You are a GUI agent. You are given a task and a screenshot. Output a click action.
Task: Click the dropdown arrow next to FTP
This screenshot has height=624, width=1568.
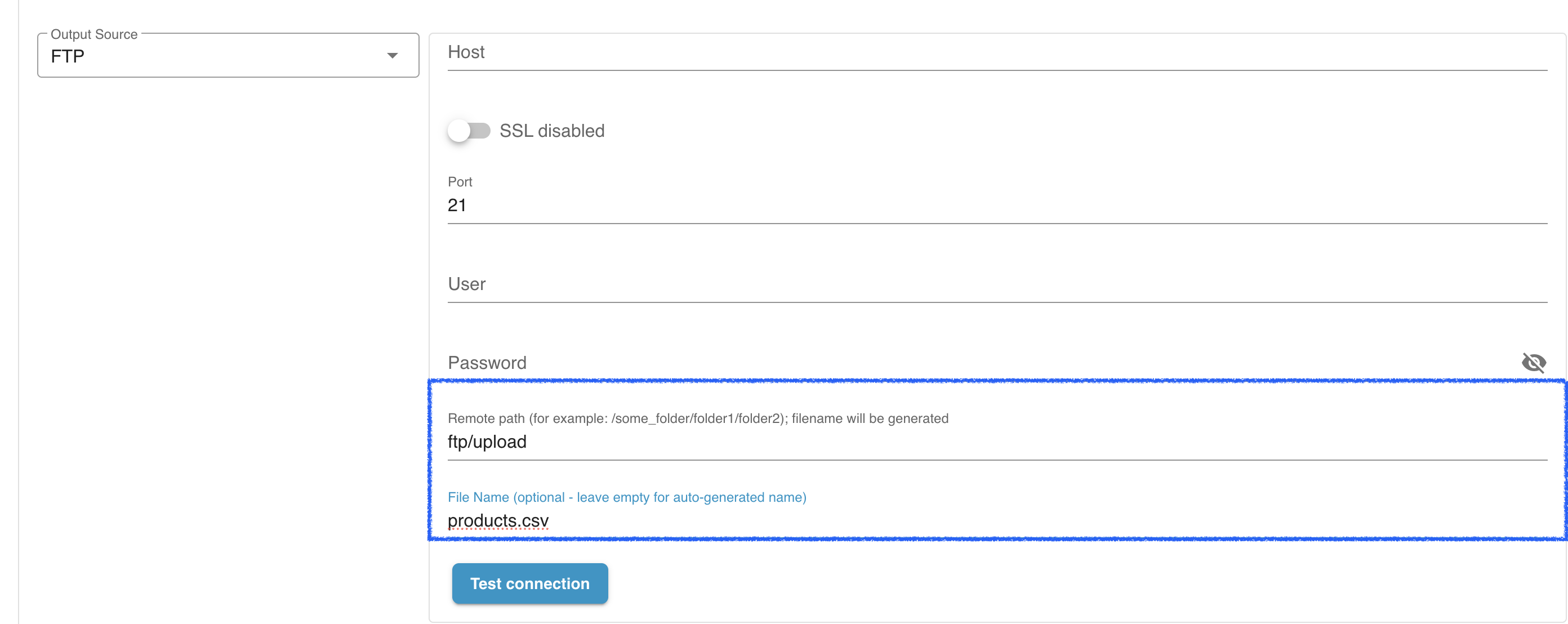[x=393, y=55]
